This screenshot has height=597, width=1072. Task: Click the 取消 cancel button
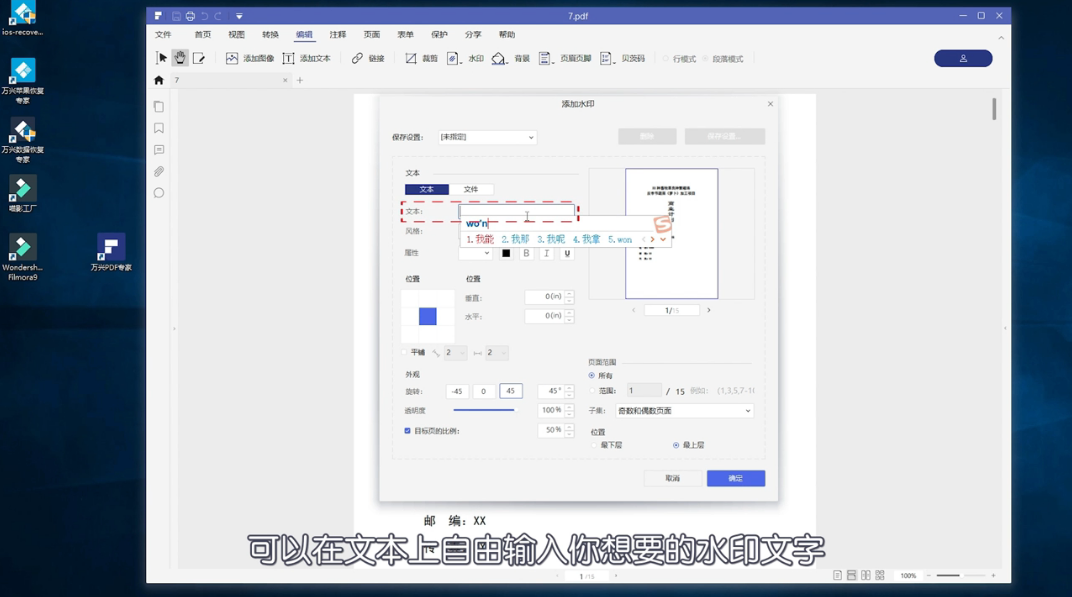672,478
